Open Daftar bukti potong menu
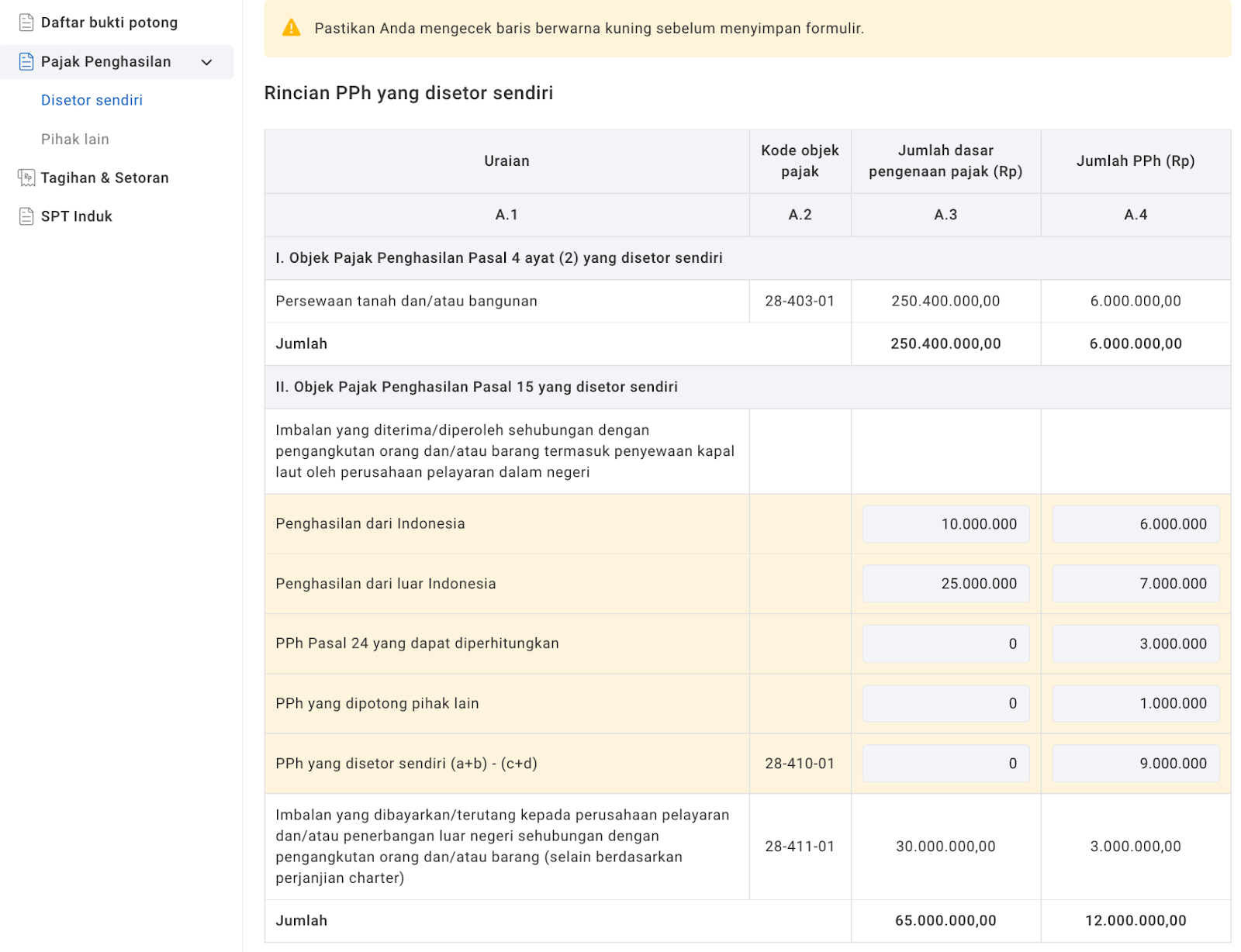Screen dimensions: 1241x952 coord(109,22)
